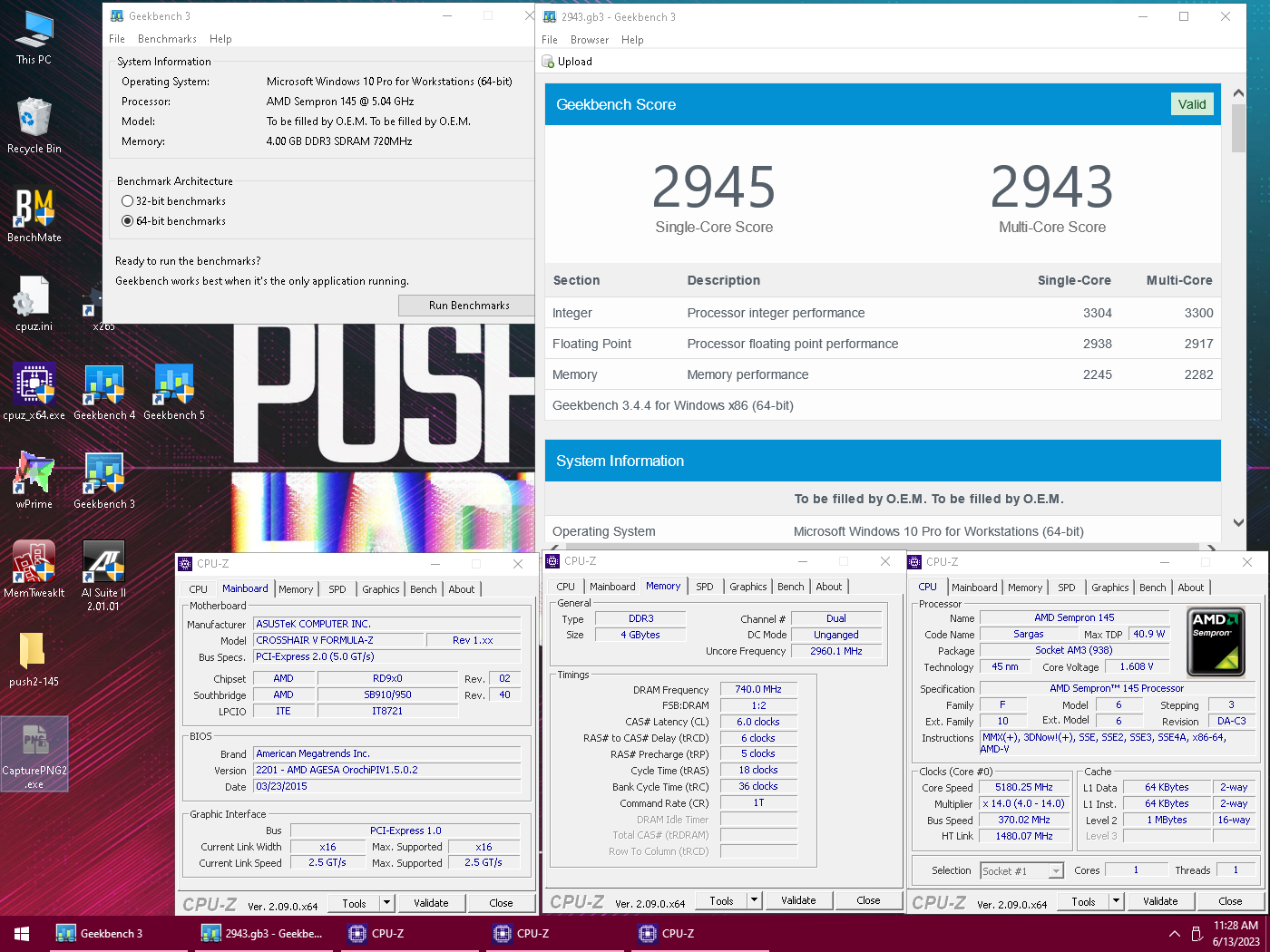Click the green Valid badge
The image size is (1270, 952).
point(1192,104)
